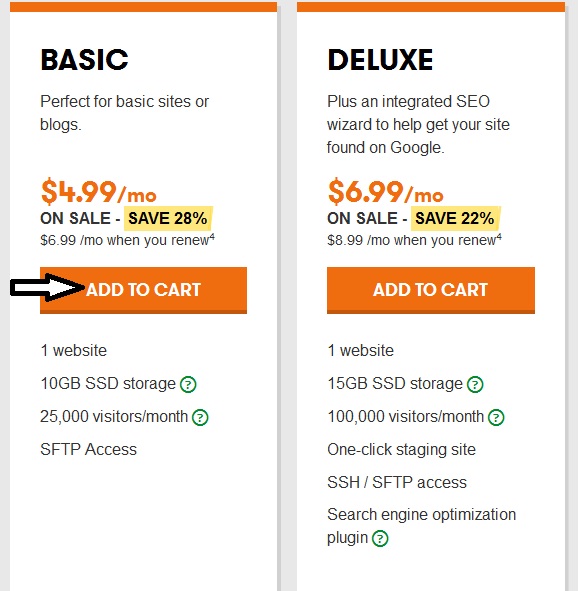This screenshot has width=578, height=591.
Task: Add the Deluxe plan to cart
Action: (x=431, y=290)
